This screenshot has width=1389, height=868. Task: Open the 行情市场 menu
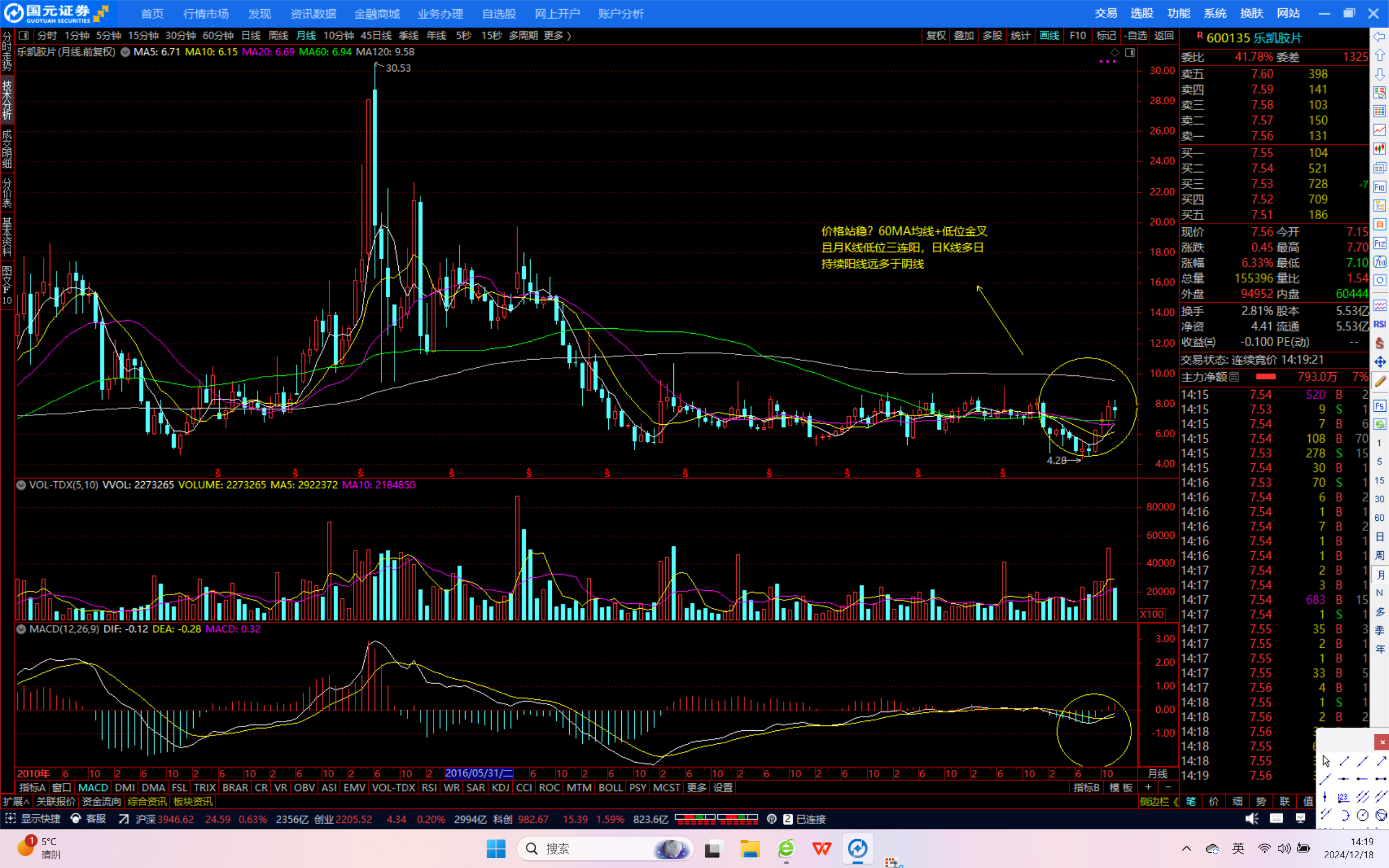pyautogui.click(x=206, y=14)
